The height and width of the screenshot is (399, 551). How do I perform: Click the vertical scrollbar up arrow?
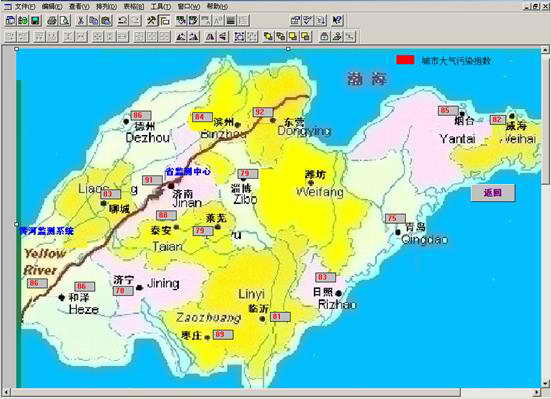545,50
